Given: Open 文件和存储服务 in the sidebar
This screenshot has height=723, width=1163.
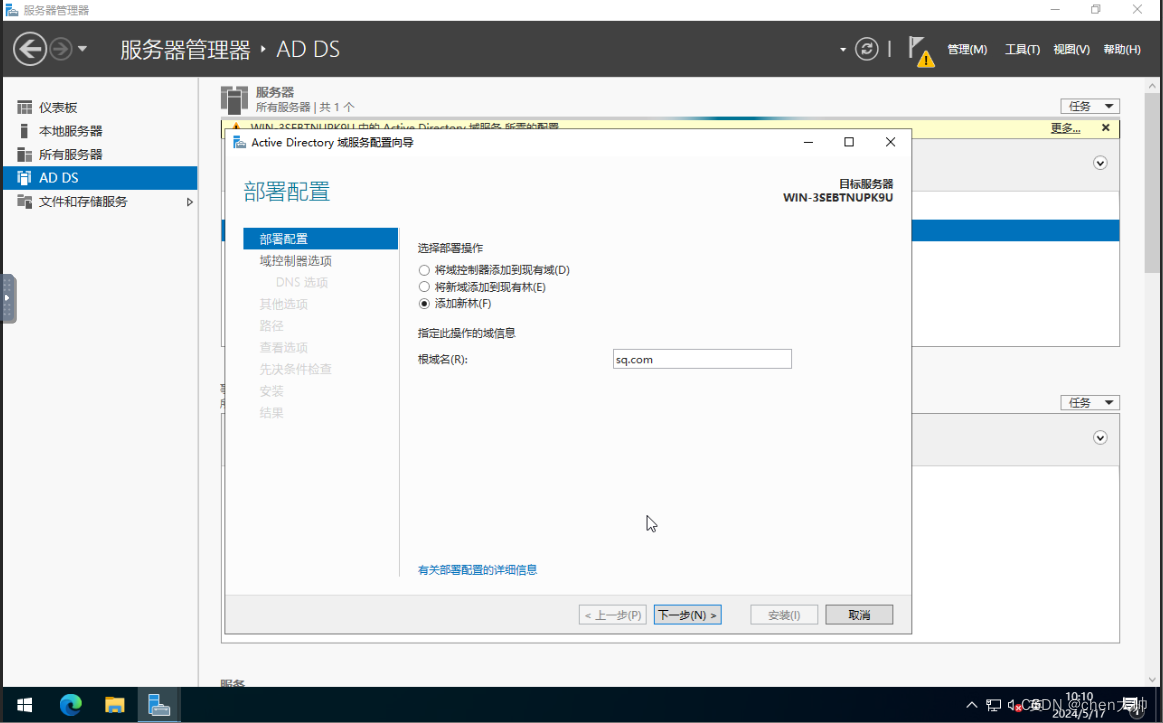Looking at the screenshot, I should 100,202.
